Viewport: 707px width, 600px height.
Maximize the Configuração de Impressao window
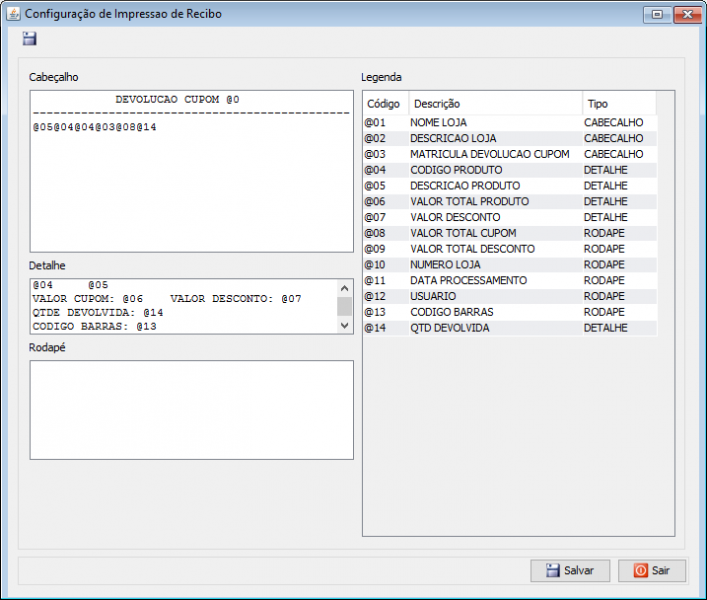coord(657,15)
